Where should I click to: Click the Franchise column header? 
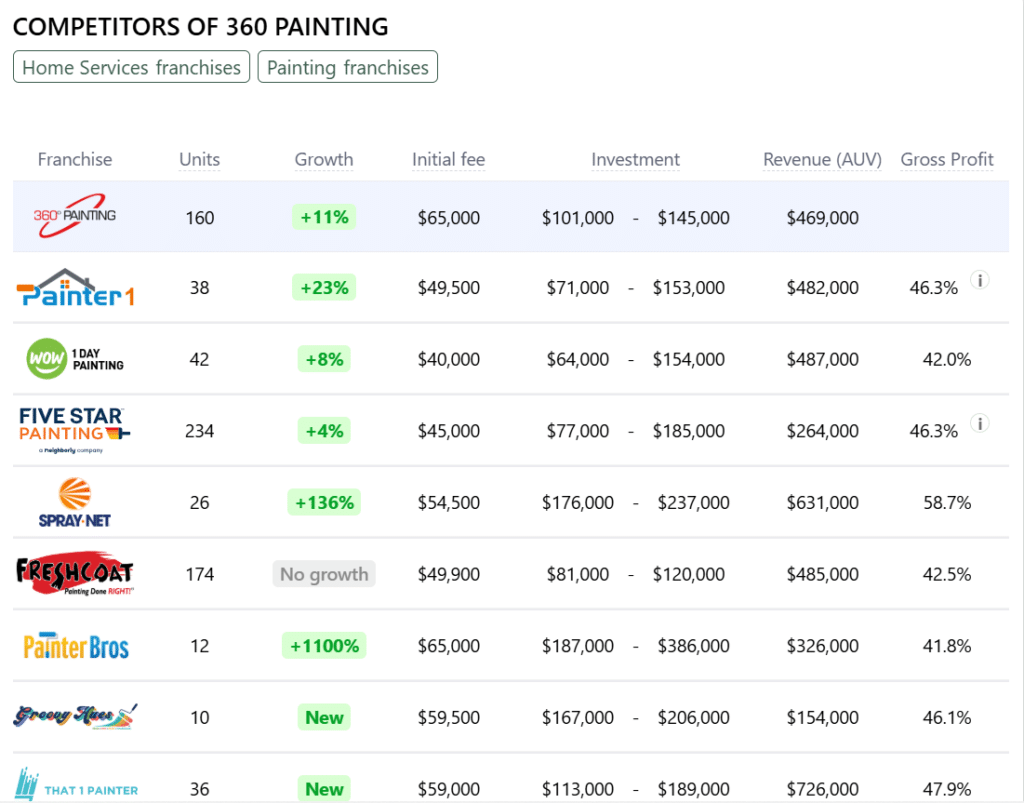pos(74,159)
